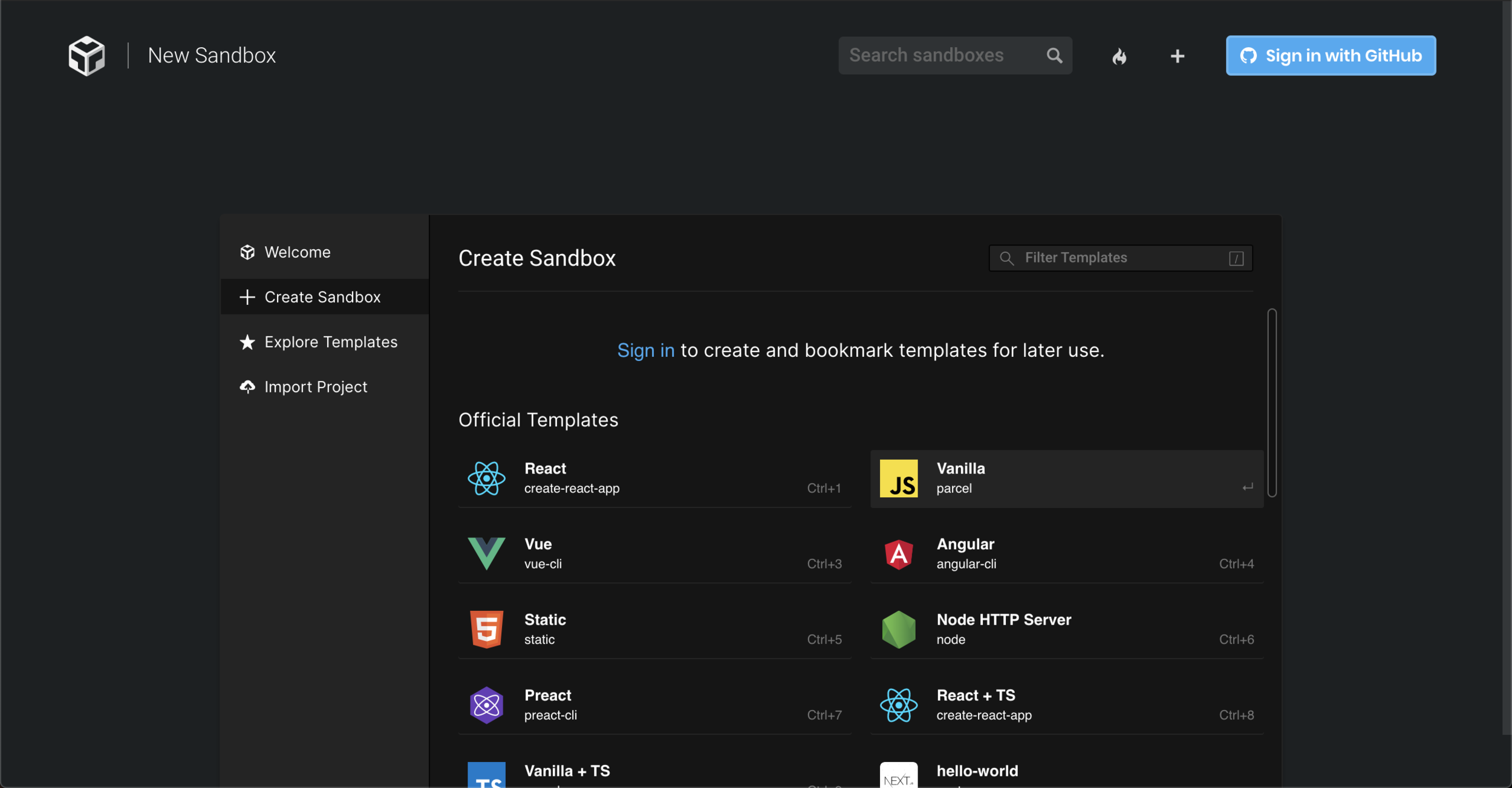The height and width of the screenshot is (788, 1512).
Task: Follow the blue Sign in link
Action: [x=645, y=351]
